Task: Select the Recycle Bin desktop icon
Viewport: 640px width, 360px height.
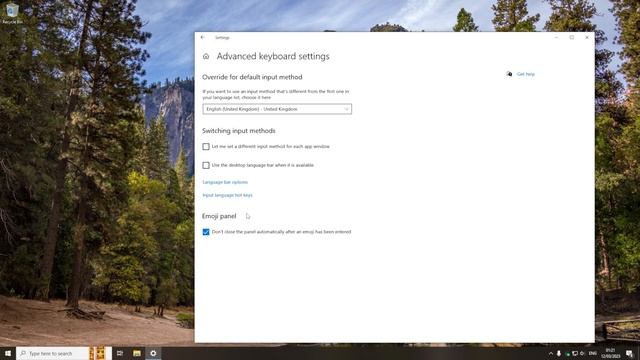Action: pyautogui.click(x=12, y=13)
